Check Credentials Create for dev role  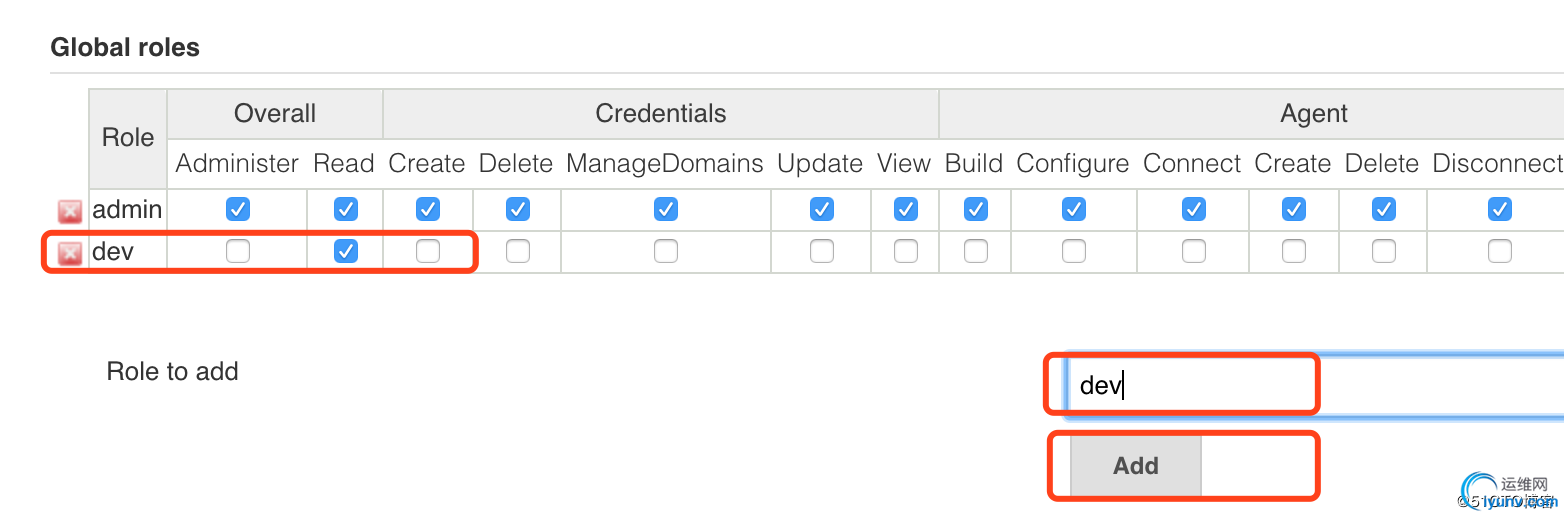click(x=427, y=251)
